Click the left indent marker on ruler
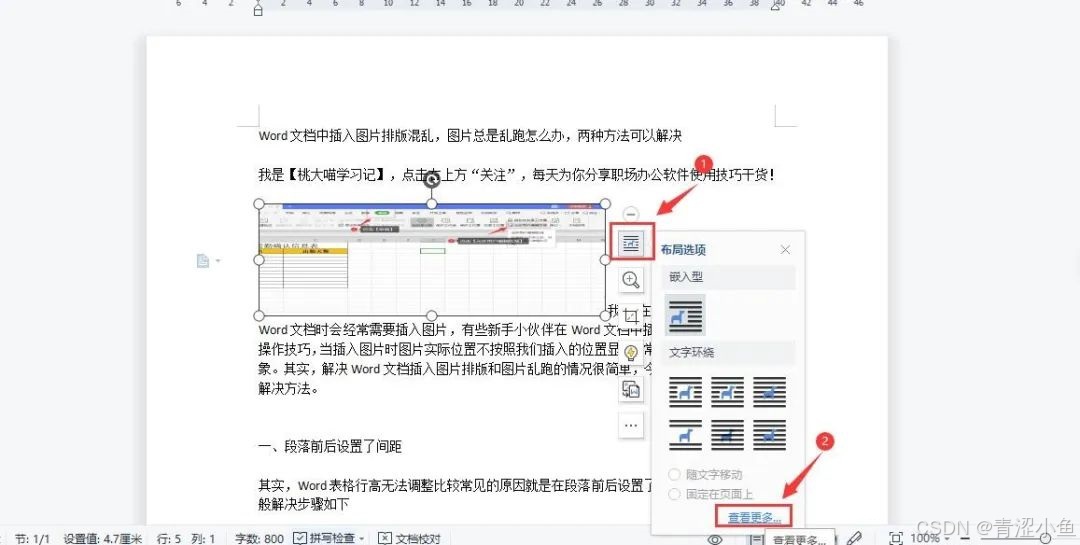The image size is (1080, 545). (x=258, y=10)
